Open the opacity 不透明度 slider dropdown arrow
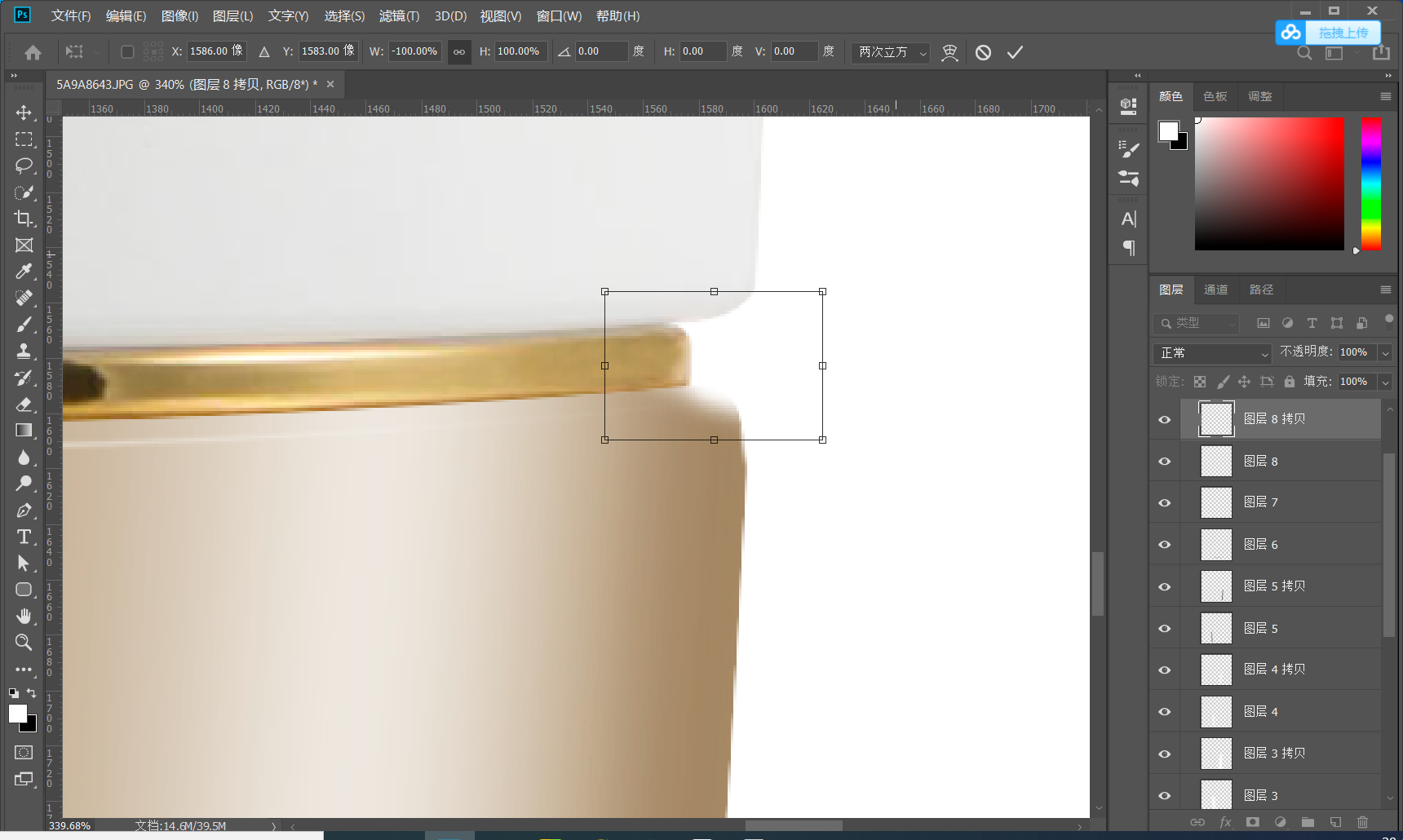 (x=1385, y=352)
